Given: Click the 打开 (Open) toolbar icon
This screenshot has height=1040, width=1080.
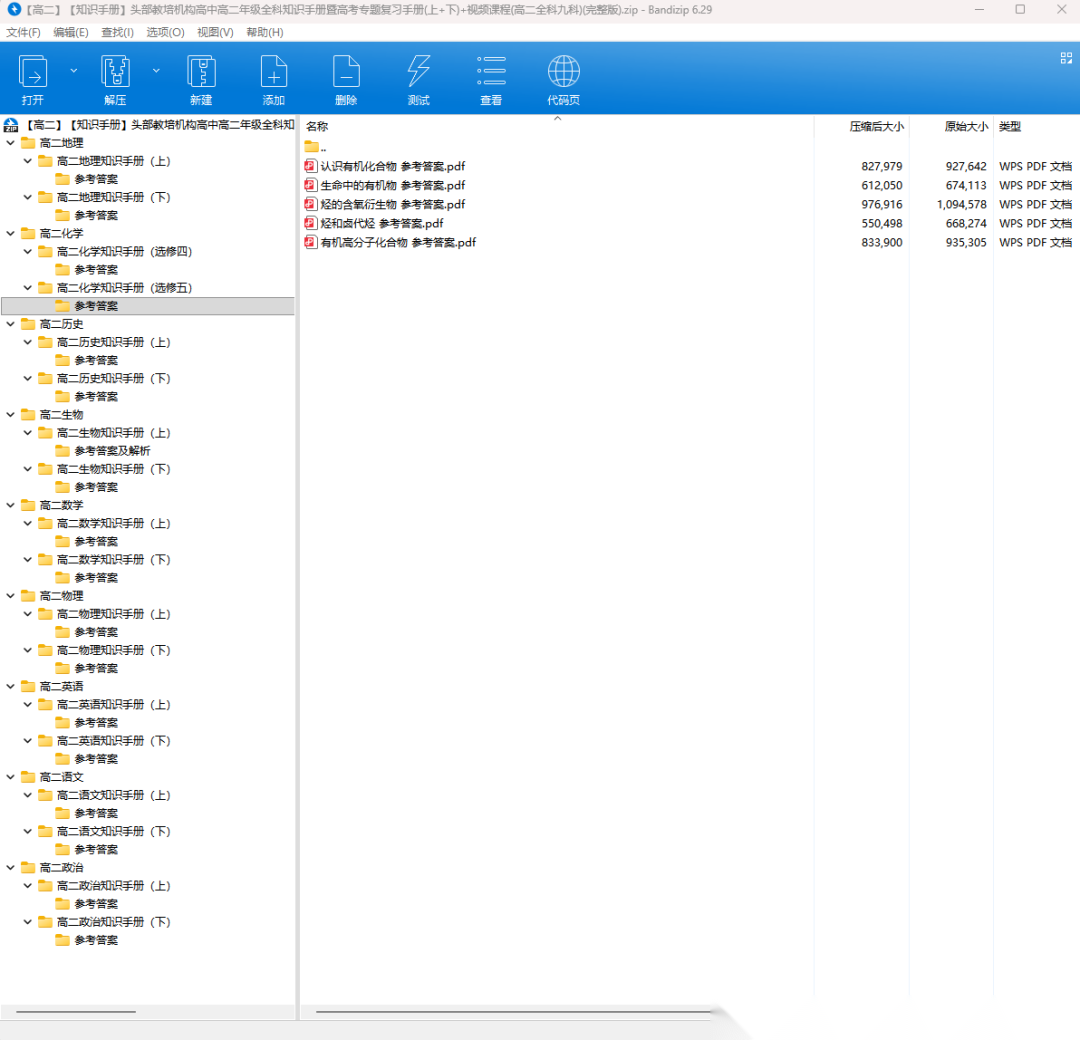Looking at the screenshot, I should tap(33, 73).
